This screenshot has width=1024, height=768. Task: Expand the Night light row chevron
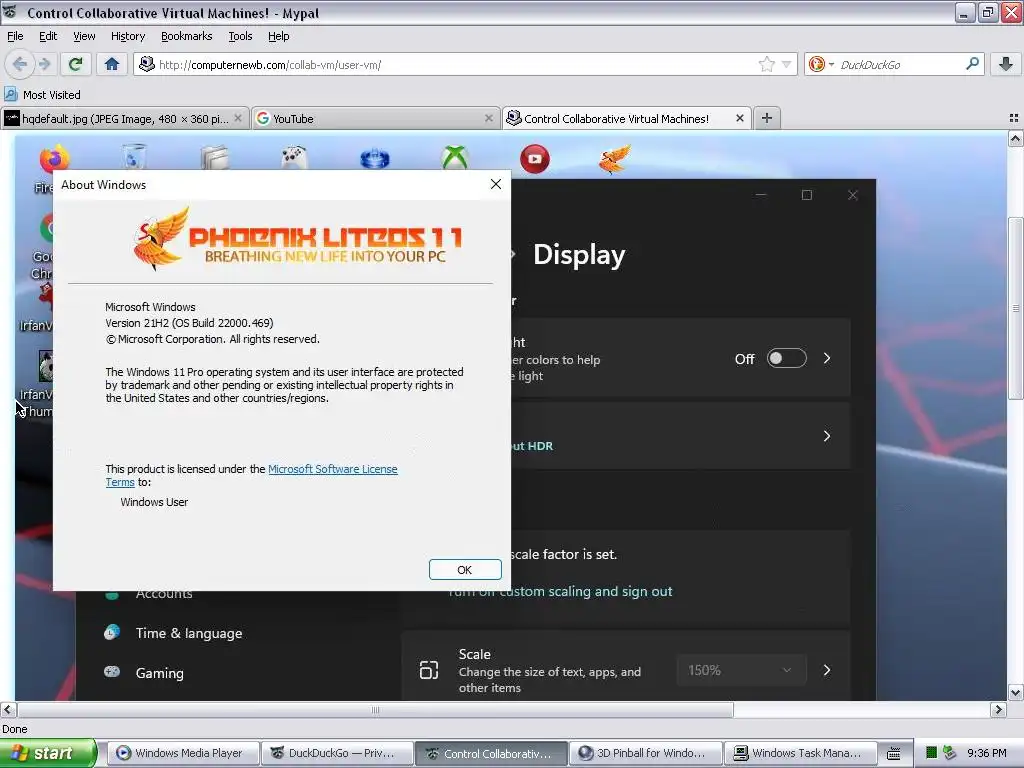(827, 359)
